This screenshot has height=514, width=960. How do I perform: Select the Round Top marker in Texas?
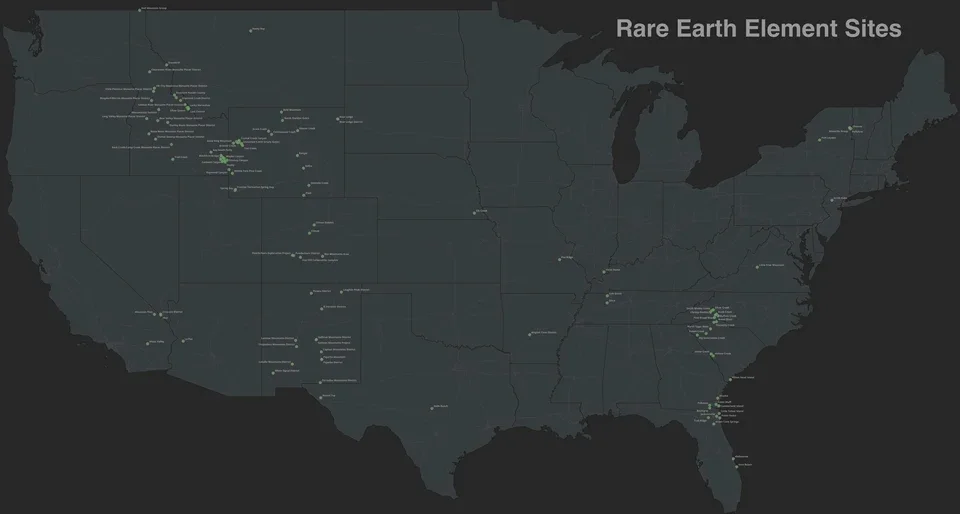coord(321,397)
